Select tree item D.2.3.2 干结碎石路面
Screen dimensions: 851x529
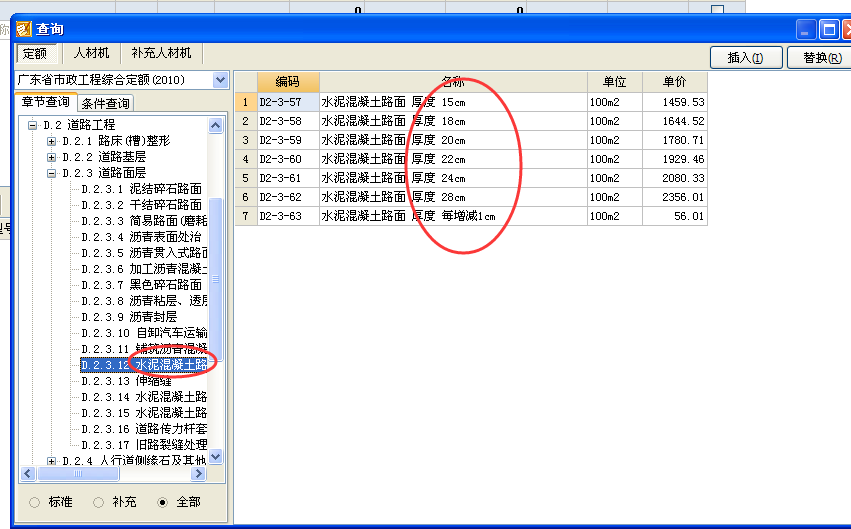142,205
